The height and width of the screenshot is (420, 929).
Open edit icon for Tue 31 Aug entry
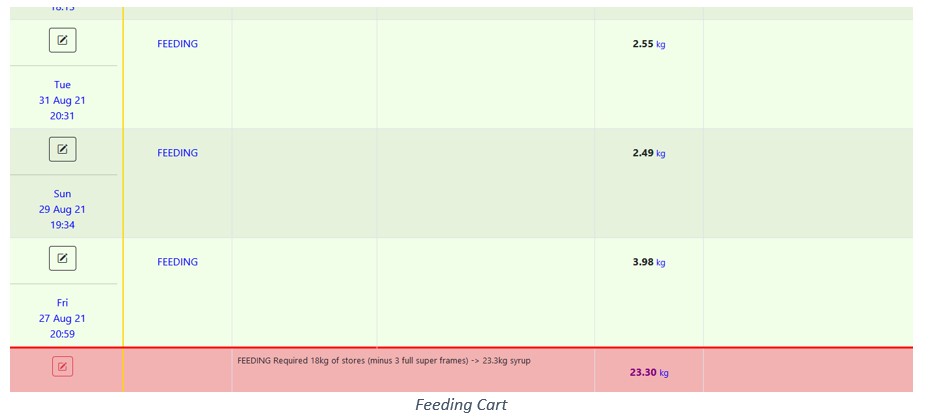coord(62,40)
